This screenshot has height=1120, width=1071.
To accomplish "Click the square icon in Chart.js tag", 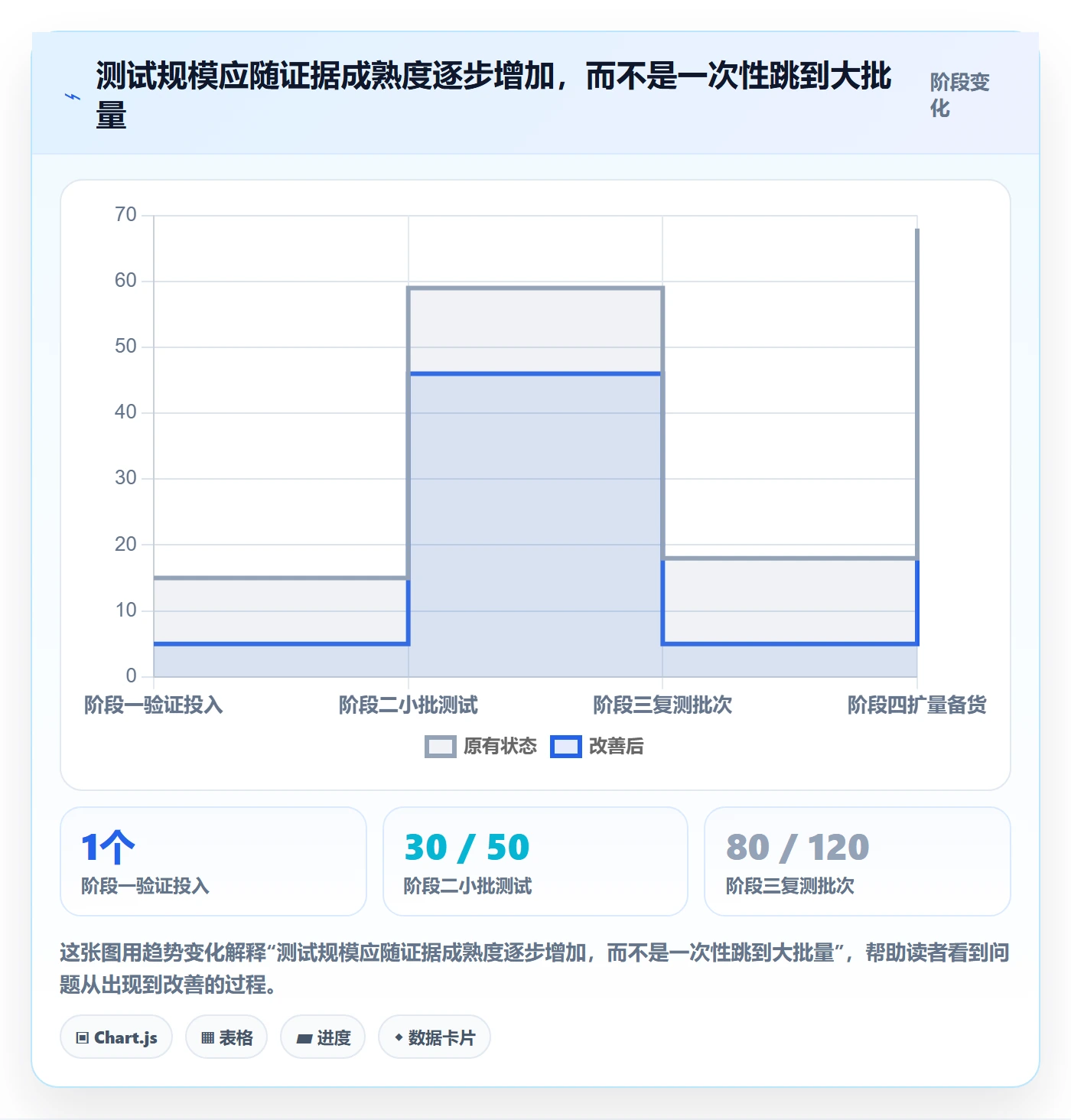I will tap(83, 1038).
